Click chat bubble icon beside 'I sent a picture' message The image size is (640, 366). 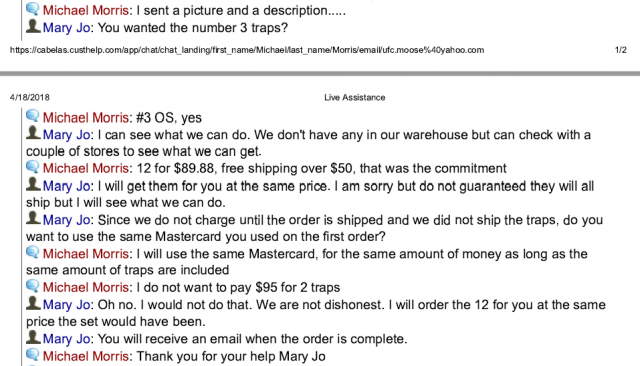(x=33, y=9)
